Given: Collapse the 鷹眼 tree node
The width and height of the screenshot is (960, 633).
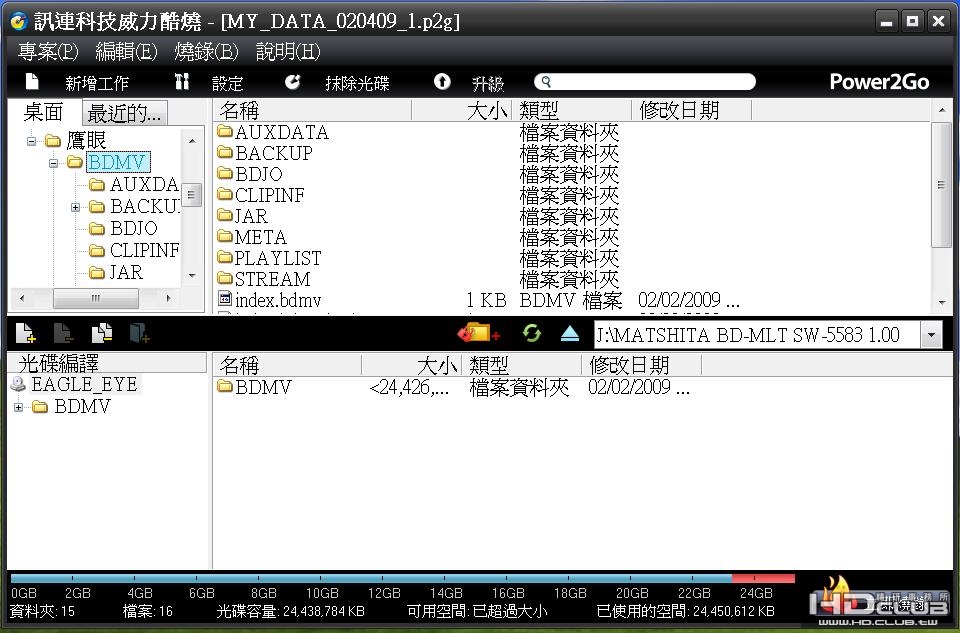Looking at the screenshot, I should click(x=31, y=141).
